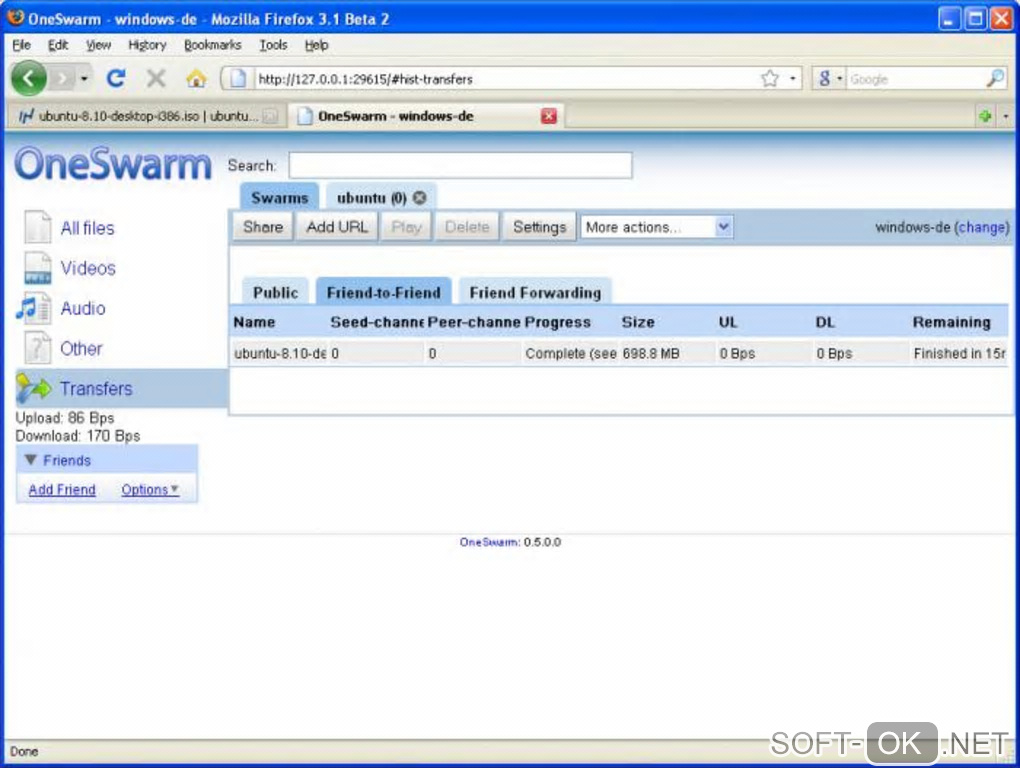Switch to the Friend-to-Friend tab

[384, 291]
